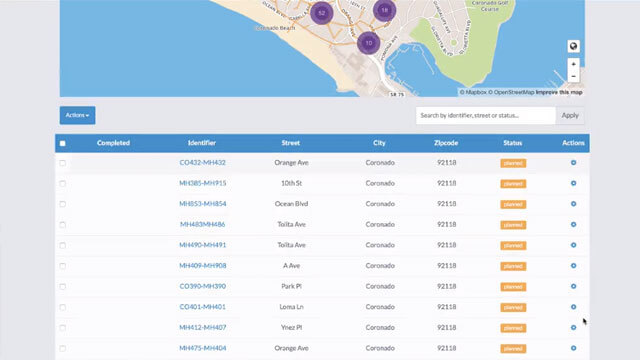Image resolution: width=640 pixels, height=360 pixels.
Task: Click planned status badge for Park Pl row
Action: click(513, 287)
